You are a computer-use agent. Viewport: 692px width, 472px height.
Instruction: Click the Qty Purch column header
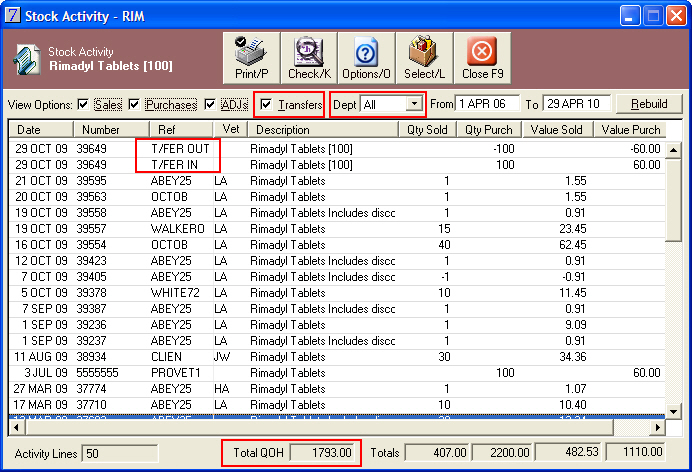(489, 130)
